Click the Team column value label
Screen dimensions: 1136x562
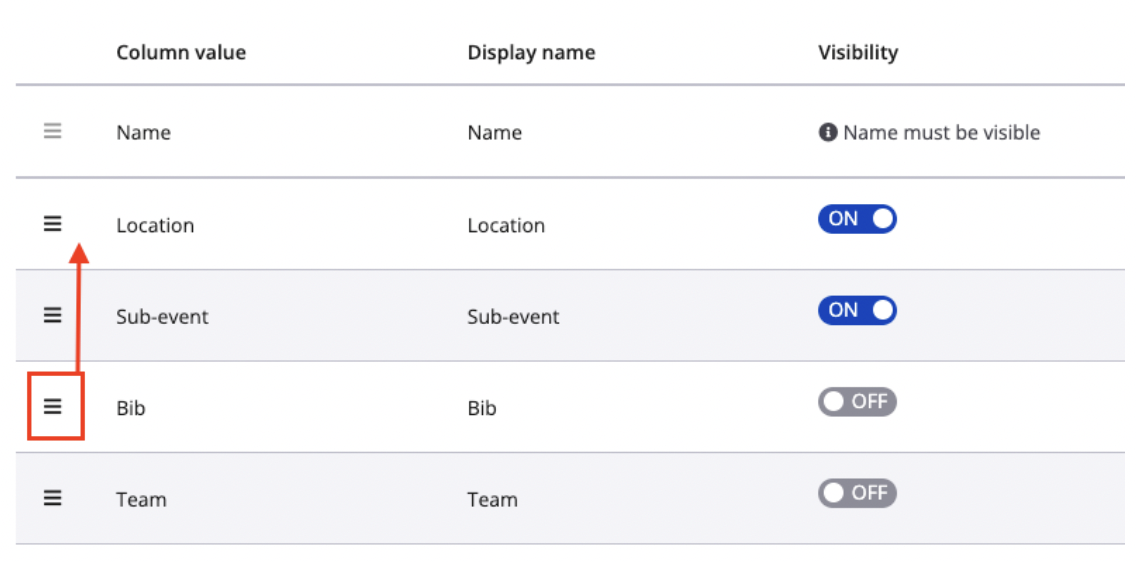[x=141, y=499]
